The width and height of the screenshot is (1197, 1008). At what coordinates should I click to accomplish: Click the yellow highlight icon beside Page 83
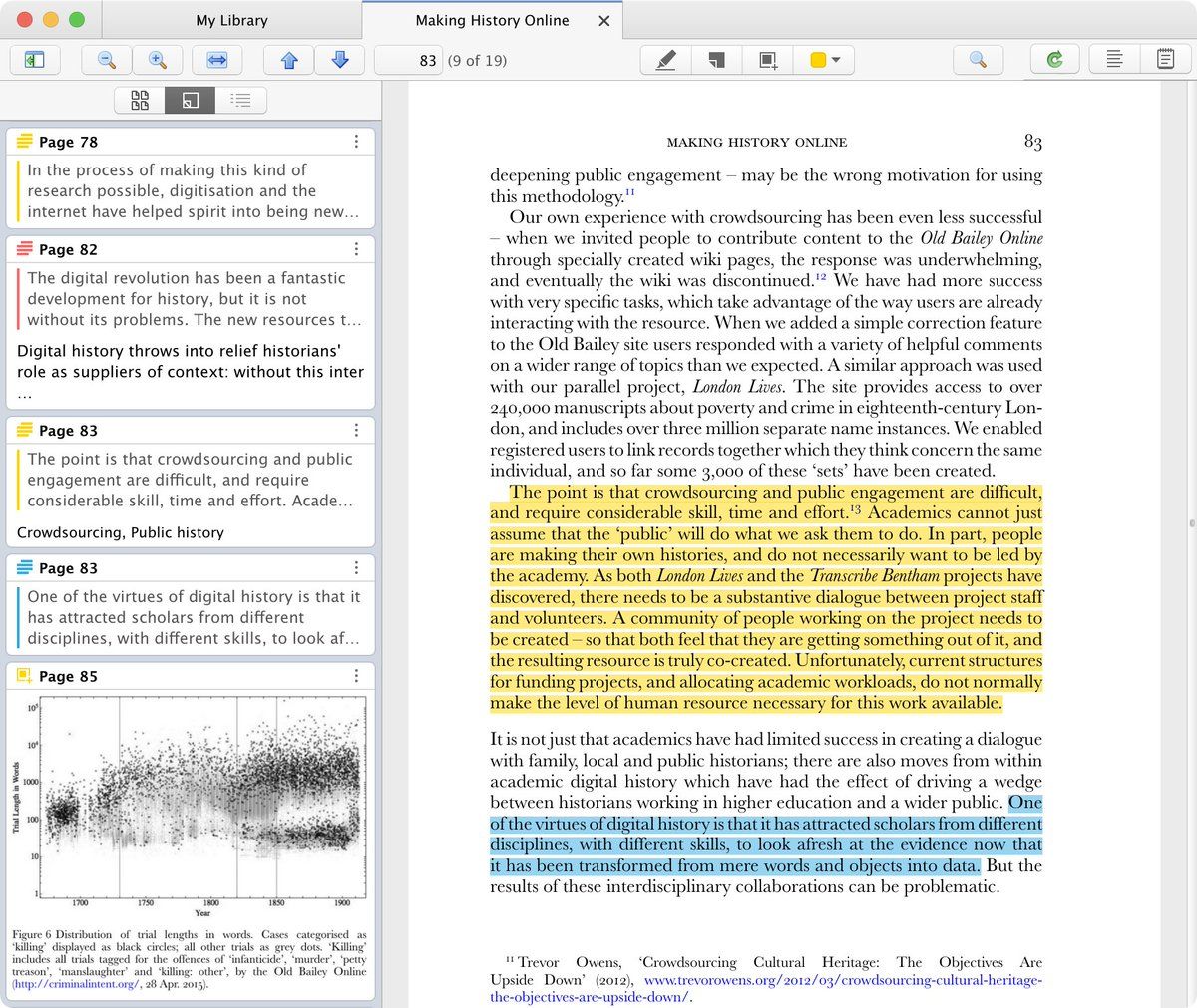pos(25,430)
